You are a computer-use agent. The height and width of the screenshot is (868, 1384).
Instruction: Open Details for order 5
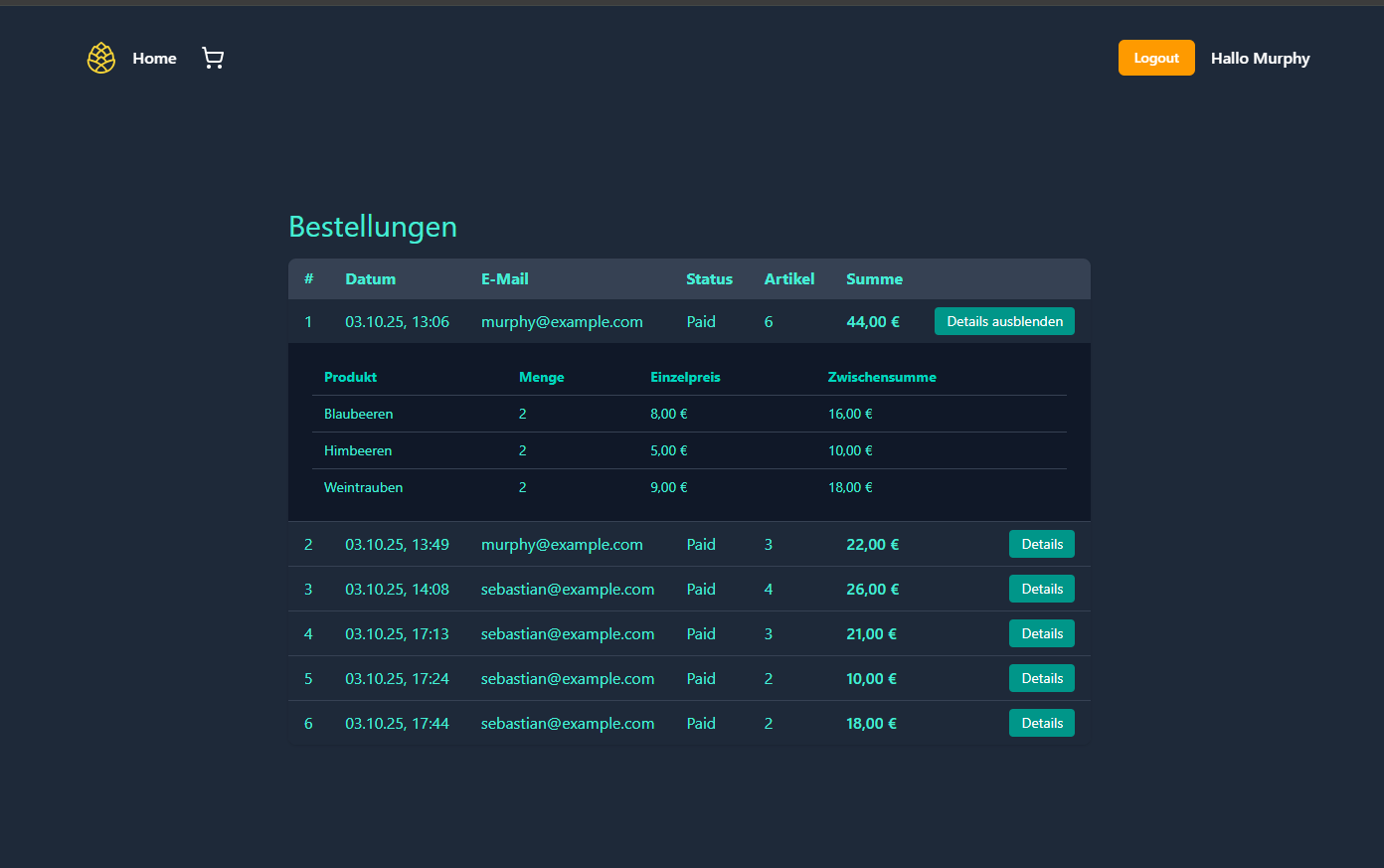coord(1041,678)
